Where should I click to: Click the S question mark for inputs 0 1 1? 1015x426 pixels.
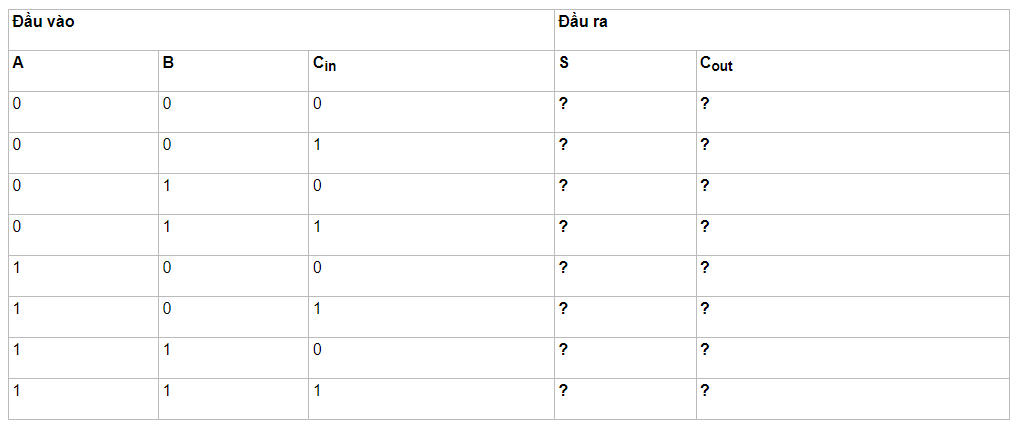click(x=563, y=227)
